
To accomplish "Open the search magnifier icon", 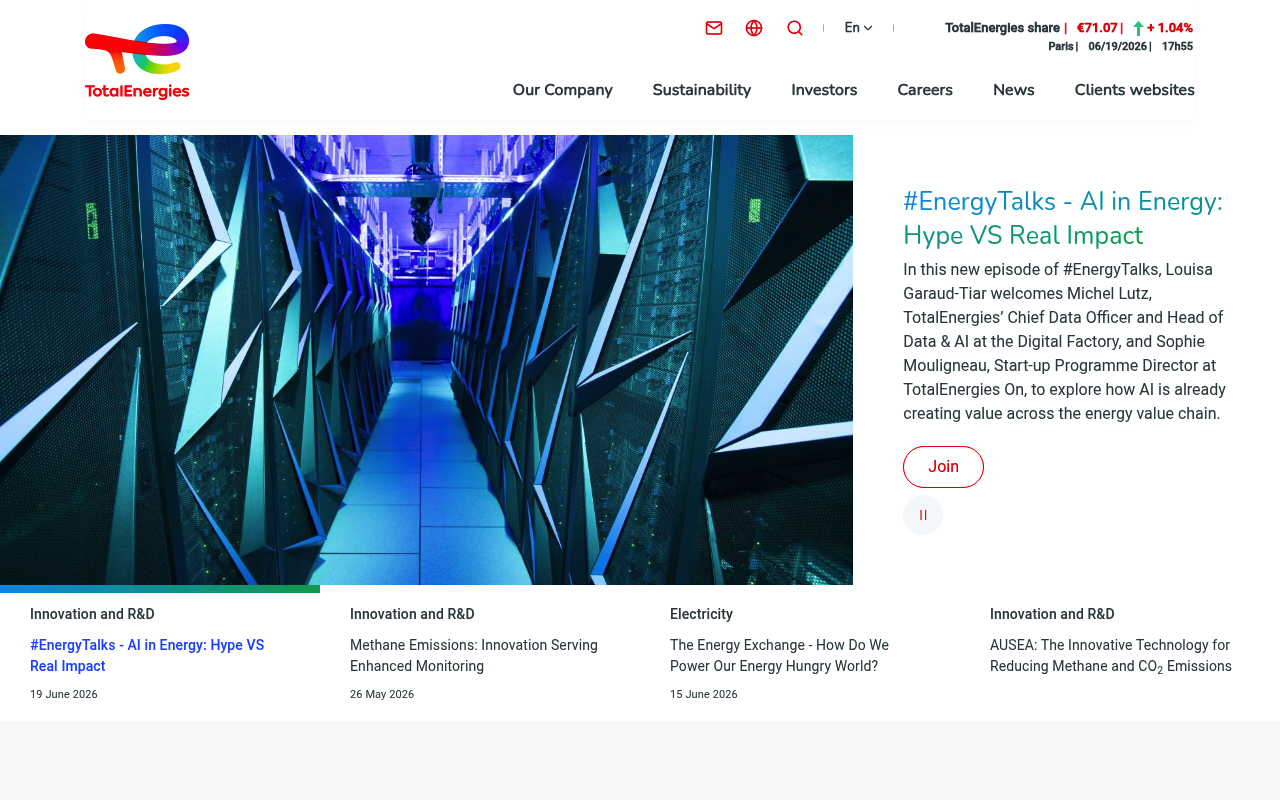I will (x=795, y=28).
